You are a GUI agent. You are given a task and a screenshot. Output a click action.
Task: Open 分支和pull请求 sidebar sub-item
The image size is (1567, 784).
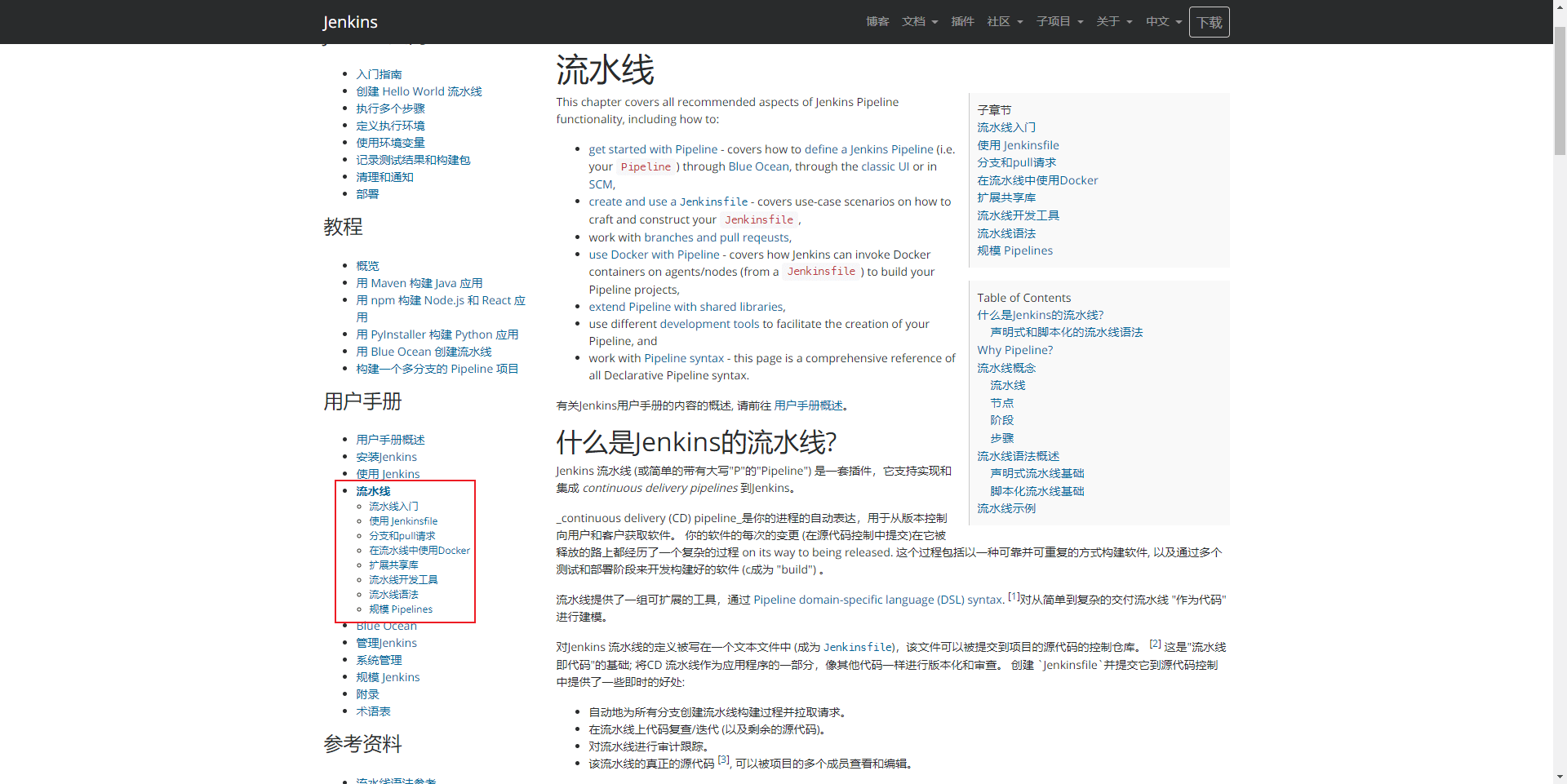[402, 536]
